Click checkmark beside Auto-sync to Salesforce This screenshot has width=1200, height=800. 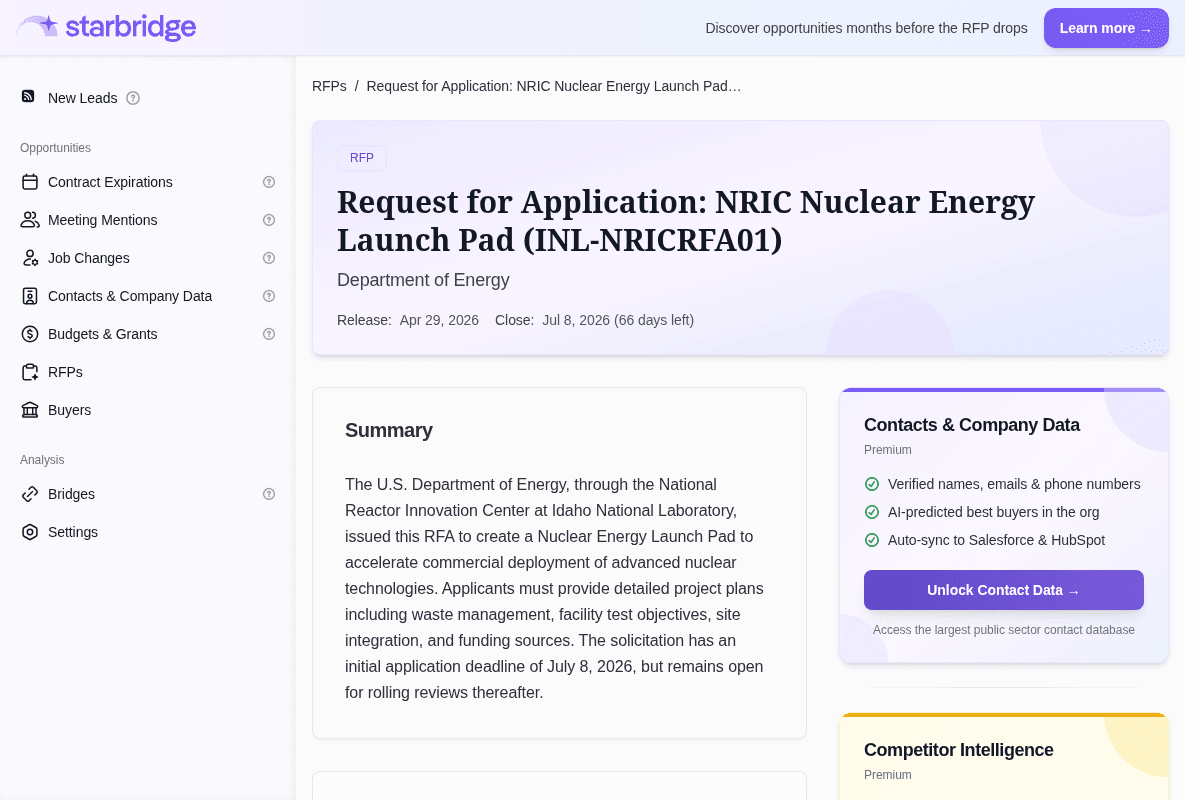click(x=872, y=540)
